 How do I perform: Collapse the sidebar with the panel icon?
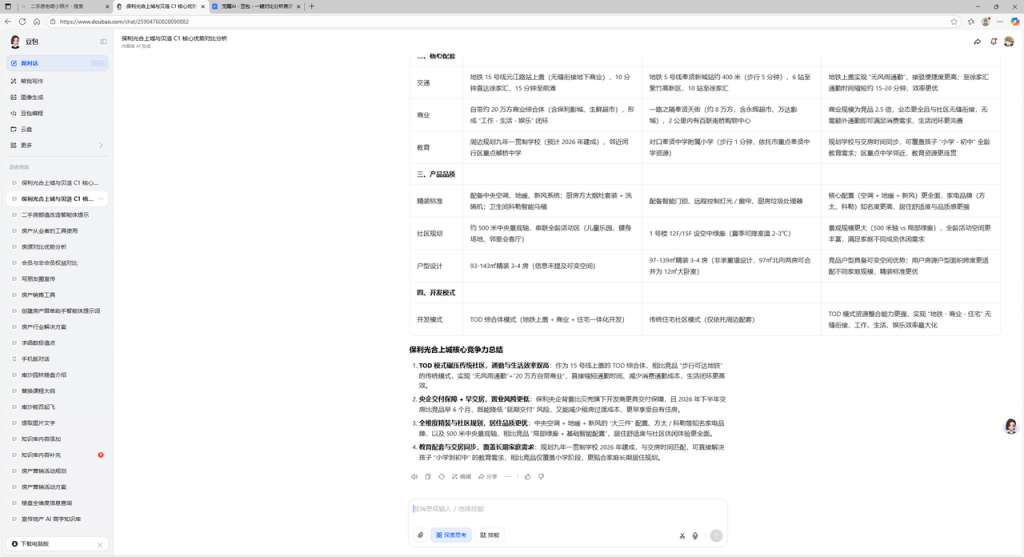tap(103, 42)
